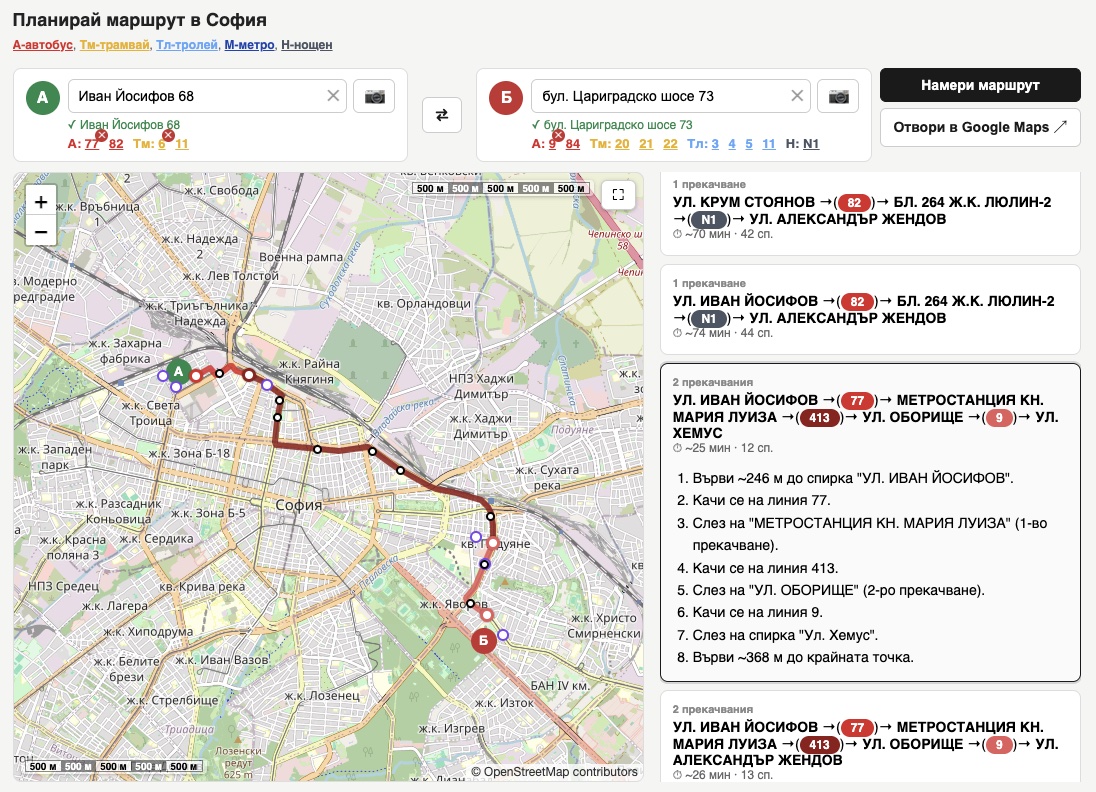Click N1 badge in first route card
Screen dimensions: 1096x792
tap(709, 220)
